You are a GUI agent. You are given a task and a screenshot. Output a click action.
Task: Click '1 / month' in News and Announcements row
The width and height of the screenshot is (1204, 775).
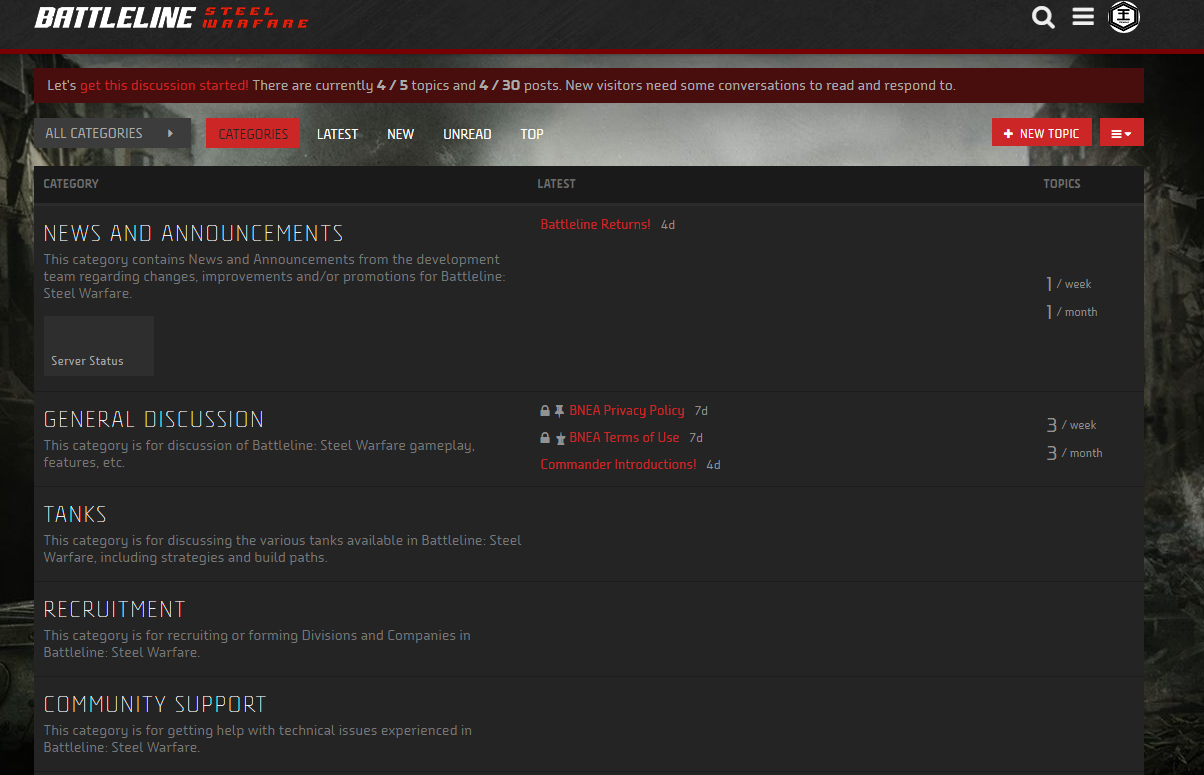tap(1072, 312)
